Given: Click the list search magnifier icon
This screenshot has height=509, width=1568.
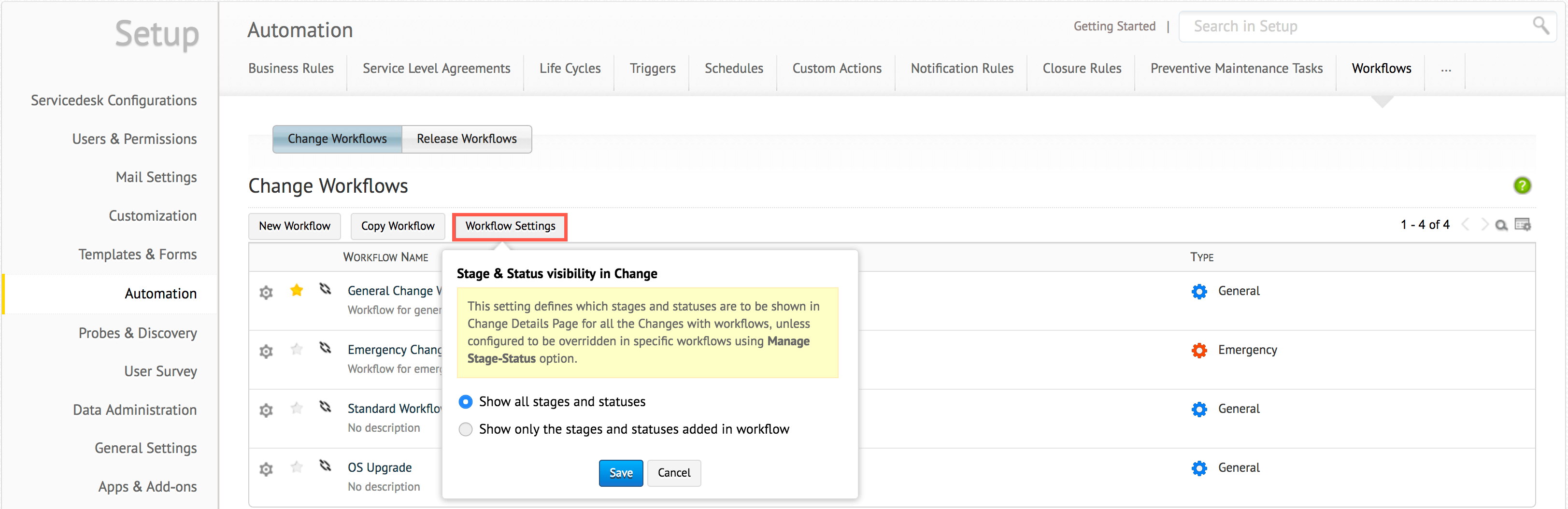Looking at the screenshot, I should tap(1501, 225).
